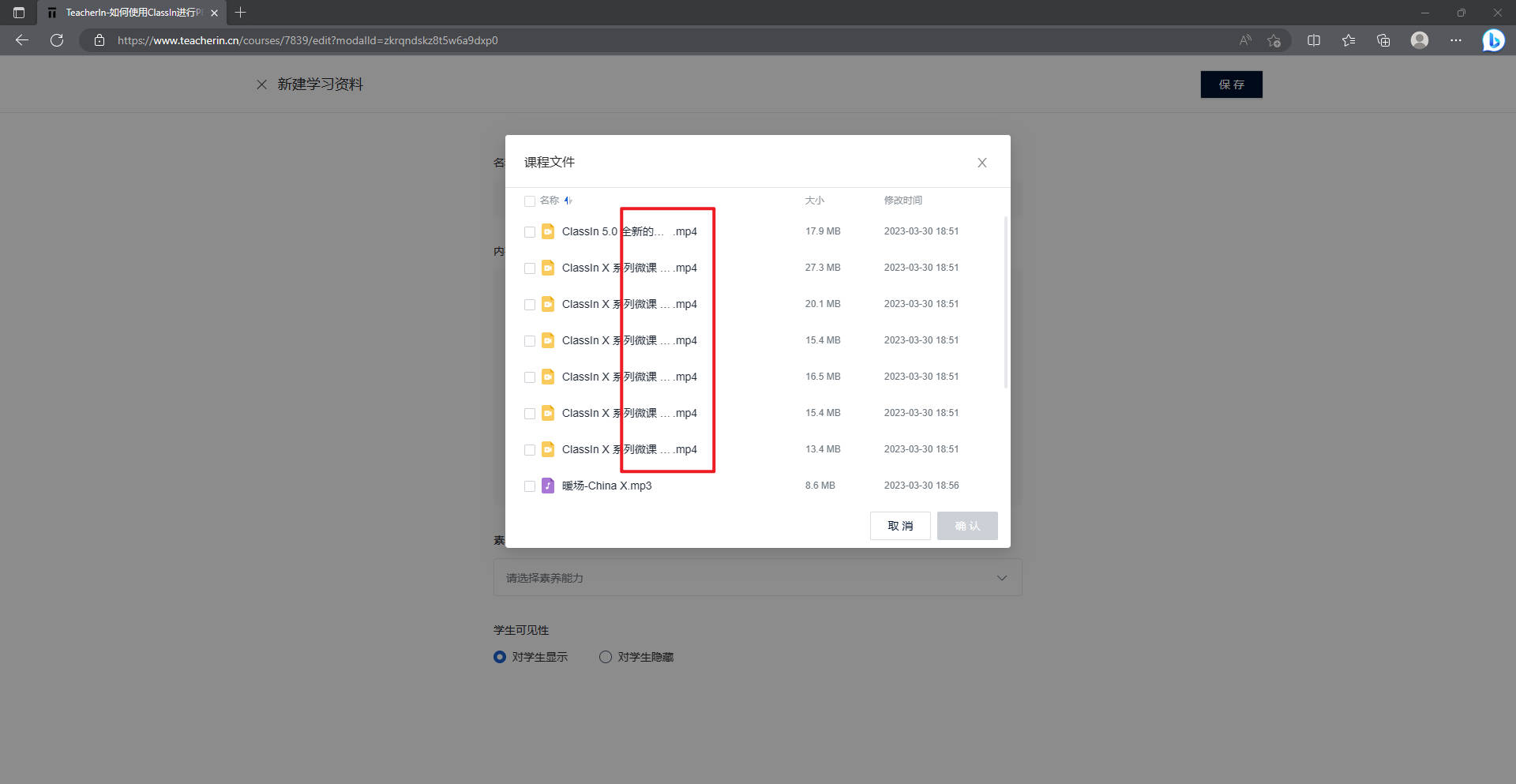Select the TeacherIn browser tab

tap(133, 13)
